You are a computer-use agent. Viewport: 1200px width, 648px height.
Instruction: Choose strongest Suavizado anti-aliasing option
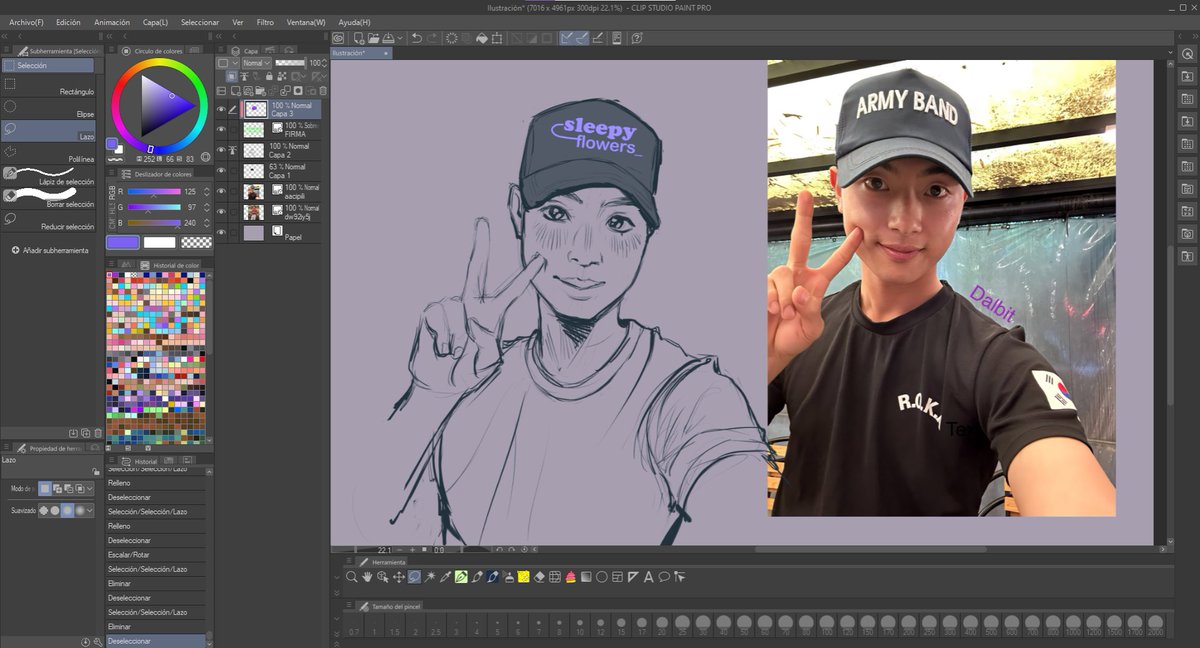click(81, 510)
